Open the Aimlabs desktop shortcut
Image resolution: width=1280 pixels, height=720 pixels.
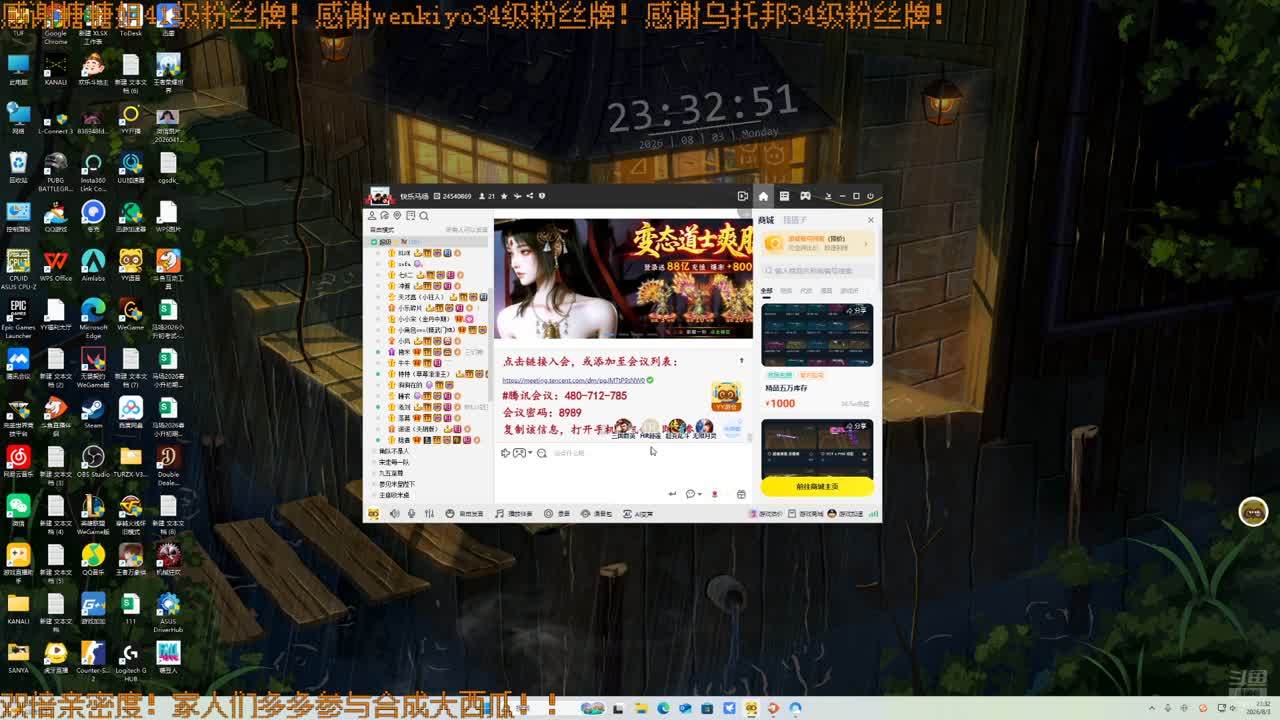click(x=93, y=266)
